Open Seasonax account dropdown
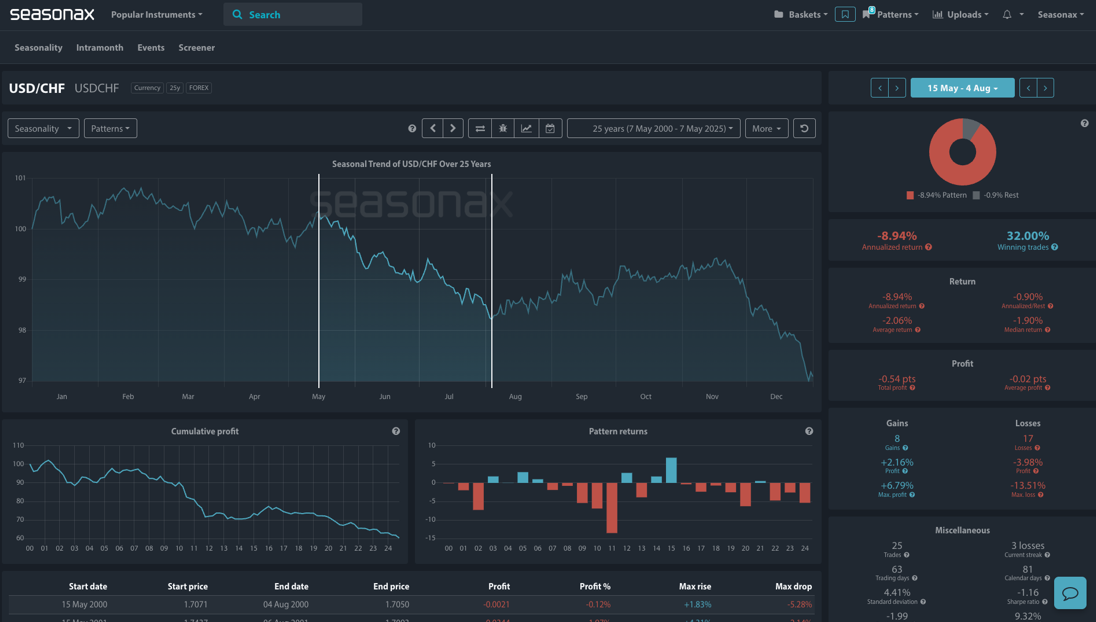The height and width of the screenshot is (622, 1096). [1061, 15]
